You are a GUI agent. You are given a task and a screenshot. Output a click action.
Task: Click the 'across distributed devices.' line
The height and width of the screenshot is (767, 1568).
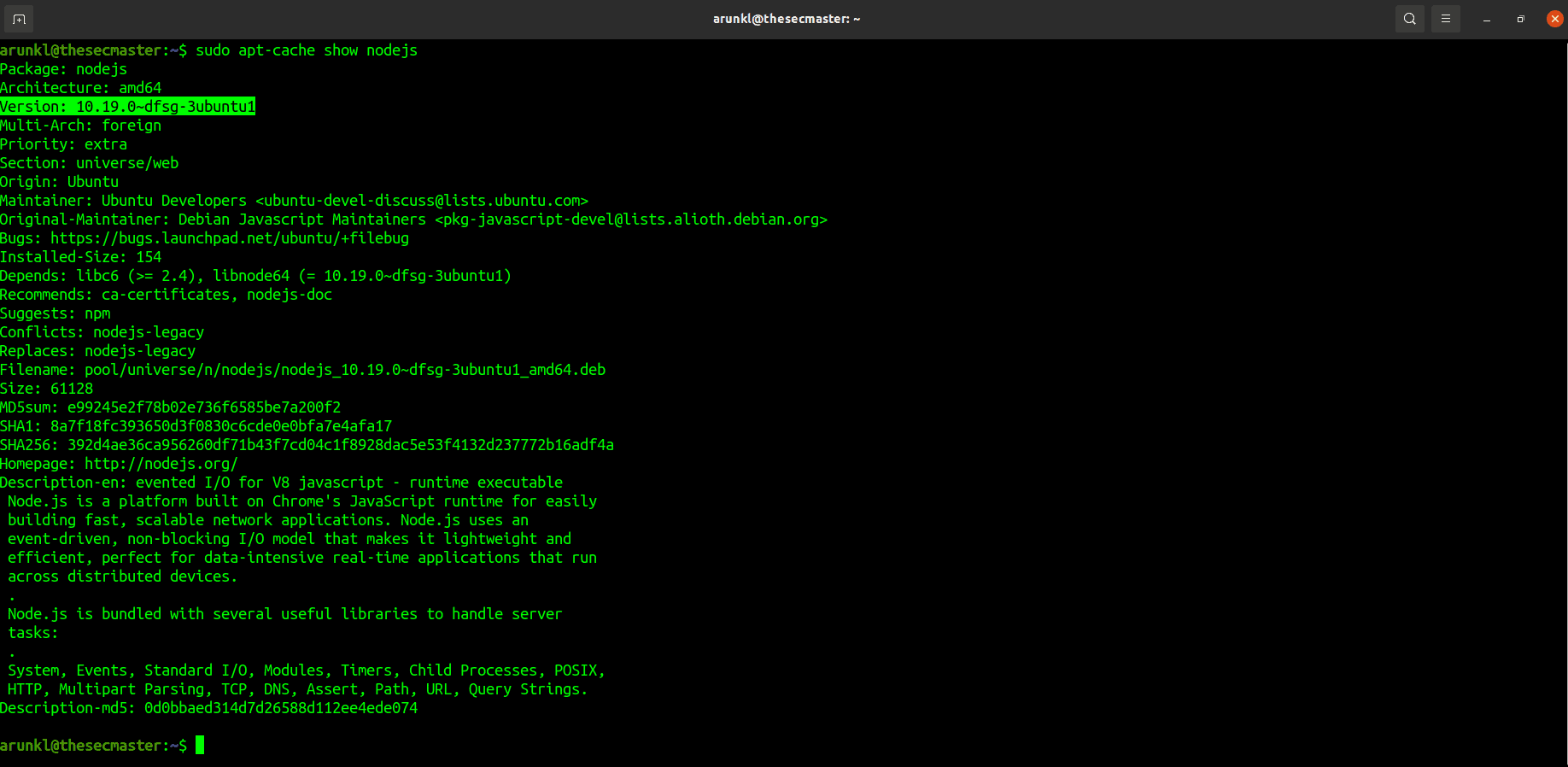(123, 577)
